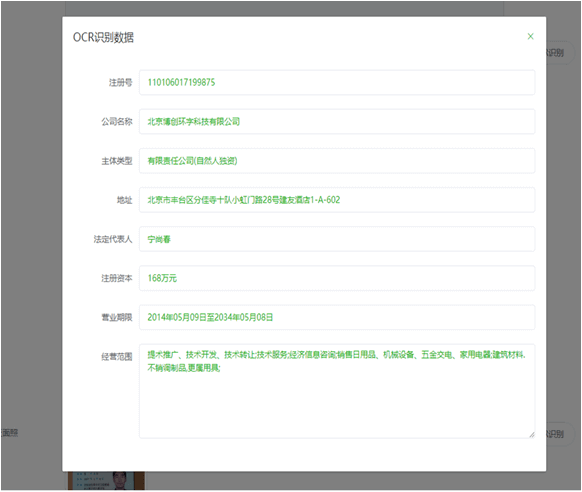The width and height of the screenshot is (582, 492).
Task: Click the 注册号 label
Action: coord(120,82)
